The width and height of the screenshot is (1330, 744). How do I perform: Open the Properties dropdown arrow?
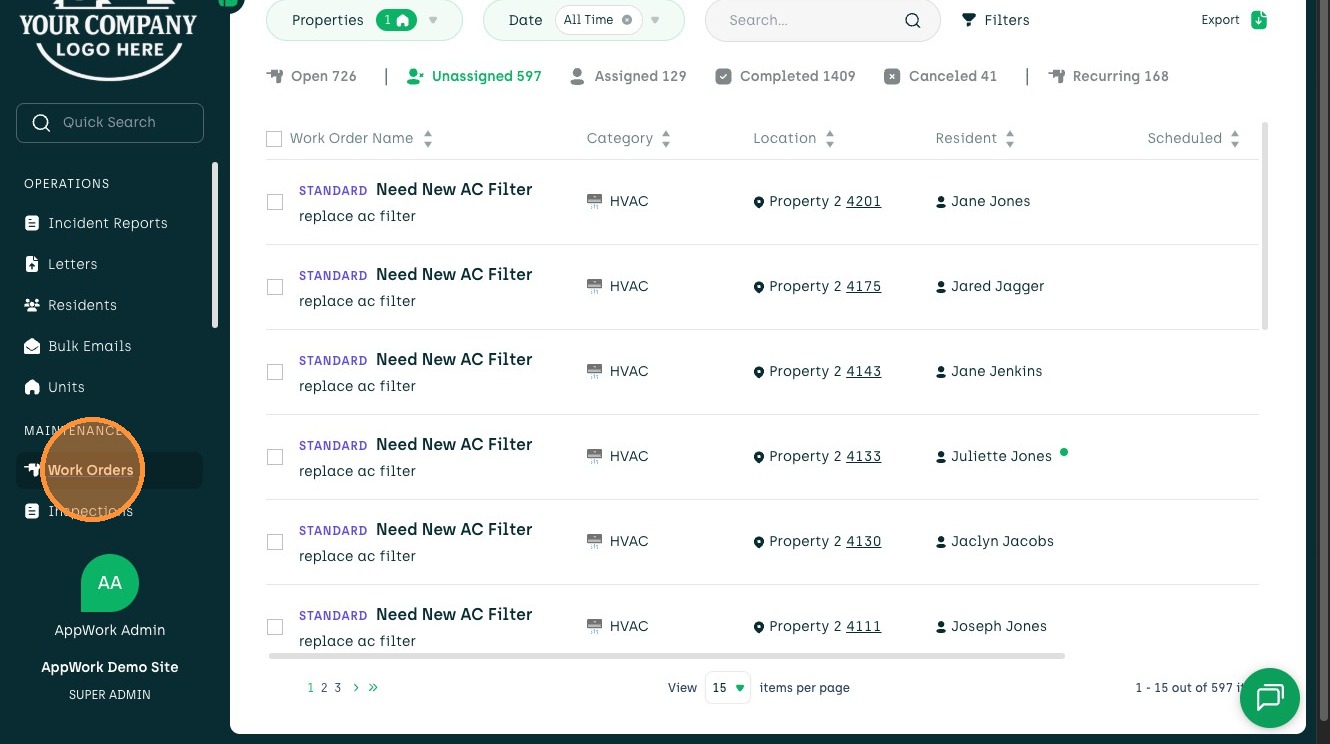coord(433,20)
